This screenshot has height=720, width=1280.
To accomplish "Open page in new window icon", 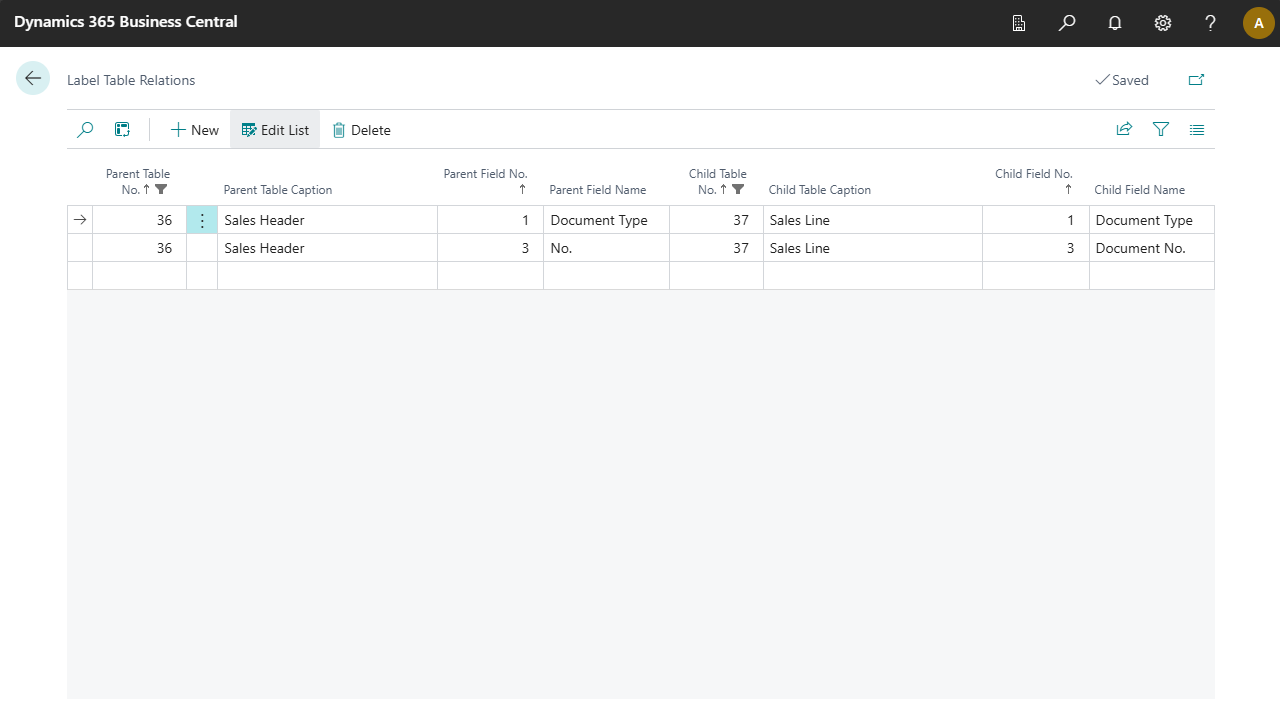I will coord(1196,80).
